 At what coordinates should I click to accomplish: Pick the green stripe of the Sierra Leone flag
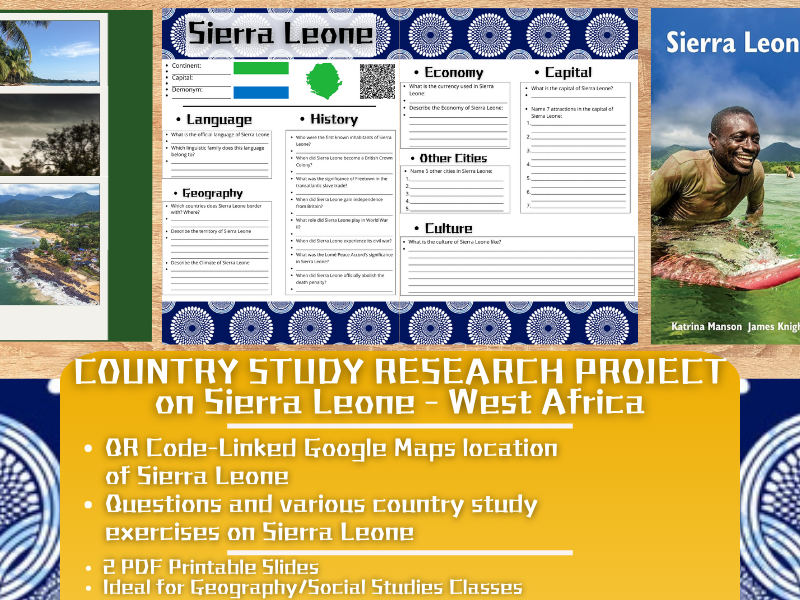[x=261, y=66]
